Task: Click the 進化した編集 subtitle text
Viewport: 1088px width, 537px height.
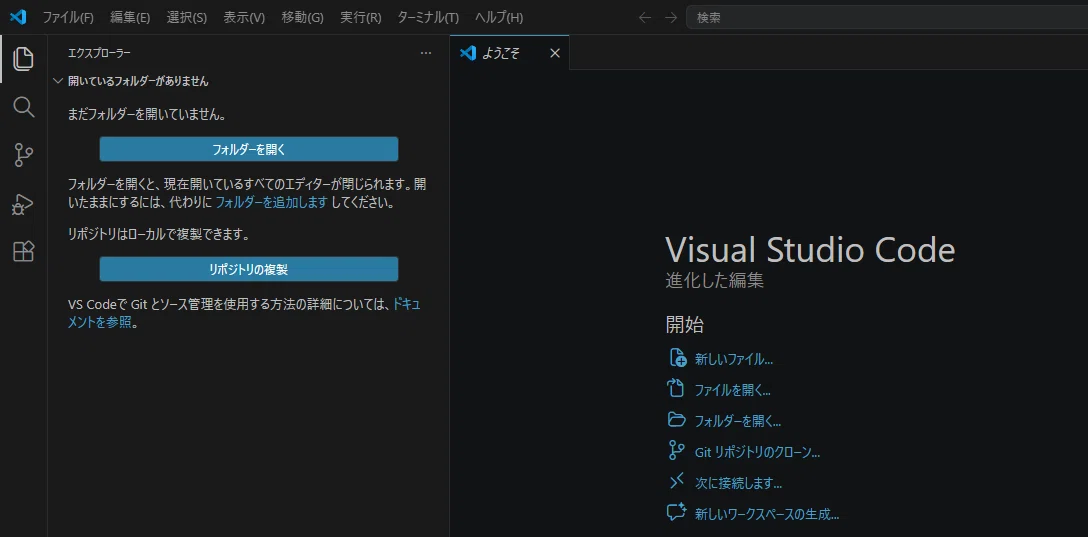Action: 715,280
